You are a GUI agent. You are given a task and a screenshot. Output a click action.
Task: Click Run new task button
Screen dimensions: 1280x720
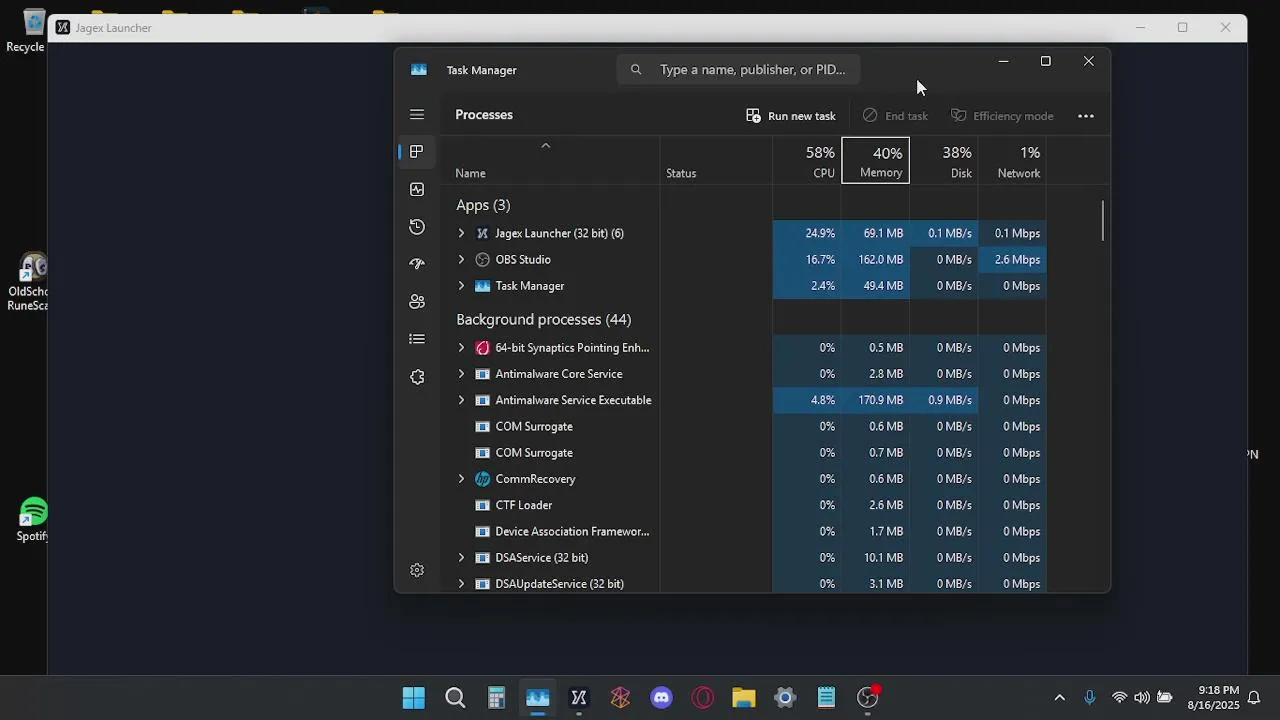click(x=791, y=116)
